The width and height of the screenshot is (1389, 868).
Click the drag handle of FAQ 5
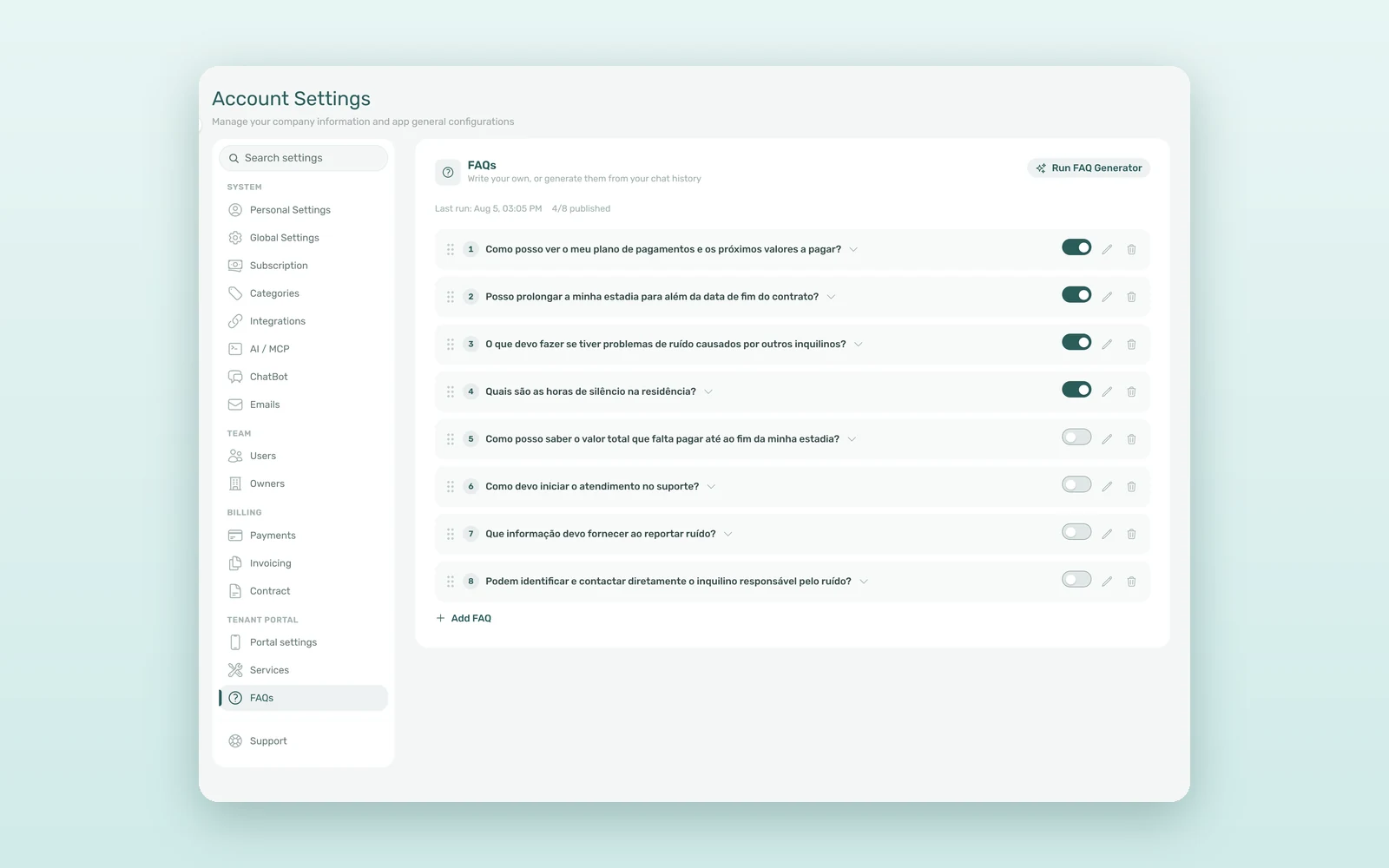coord(451,439)
